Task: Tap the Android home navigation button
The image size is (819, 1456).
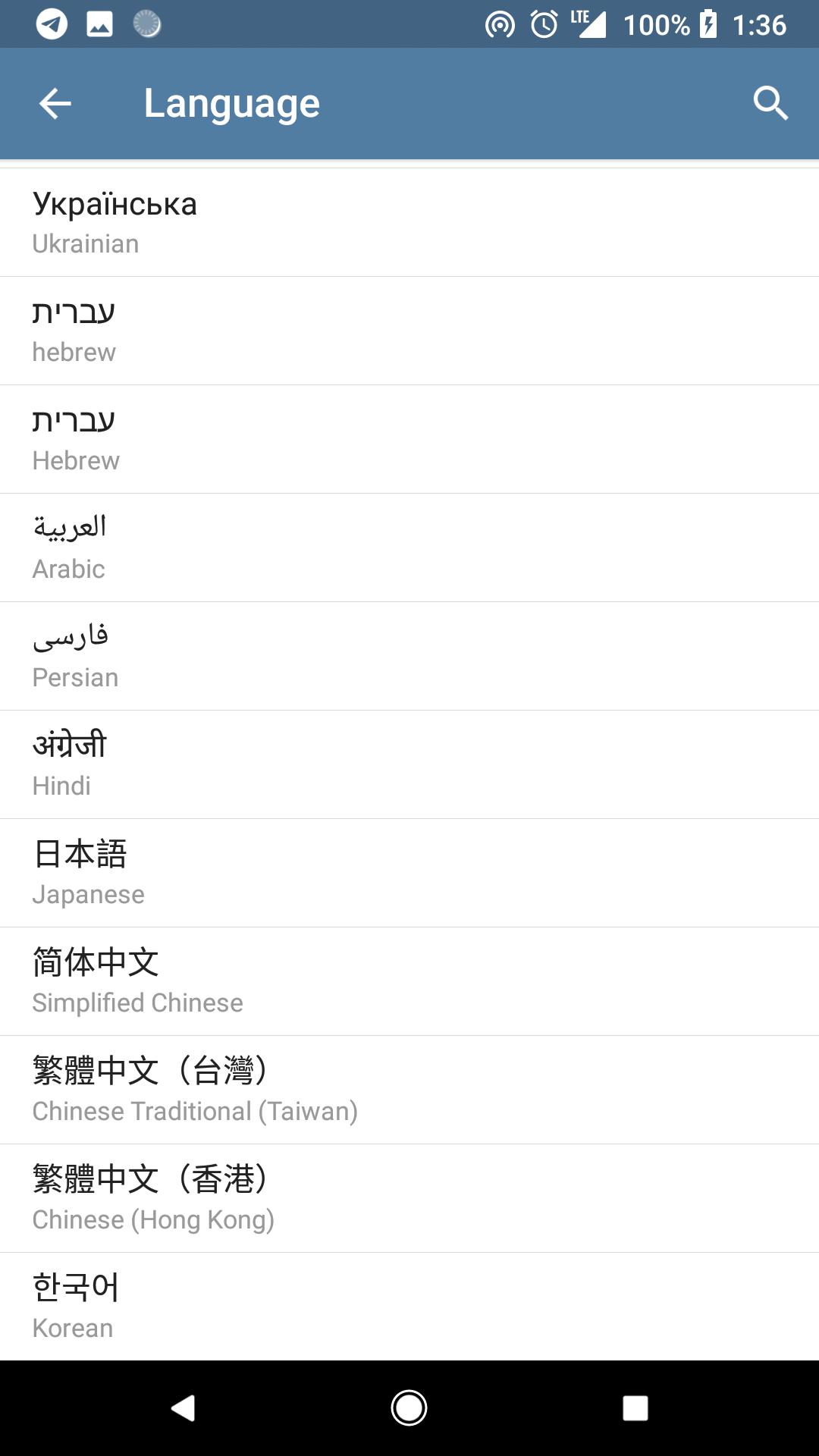Action: coord(409,1408)
